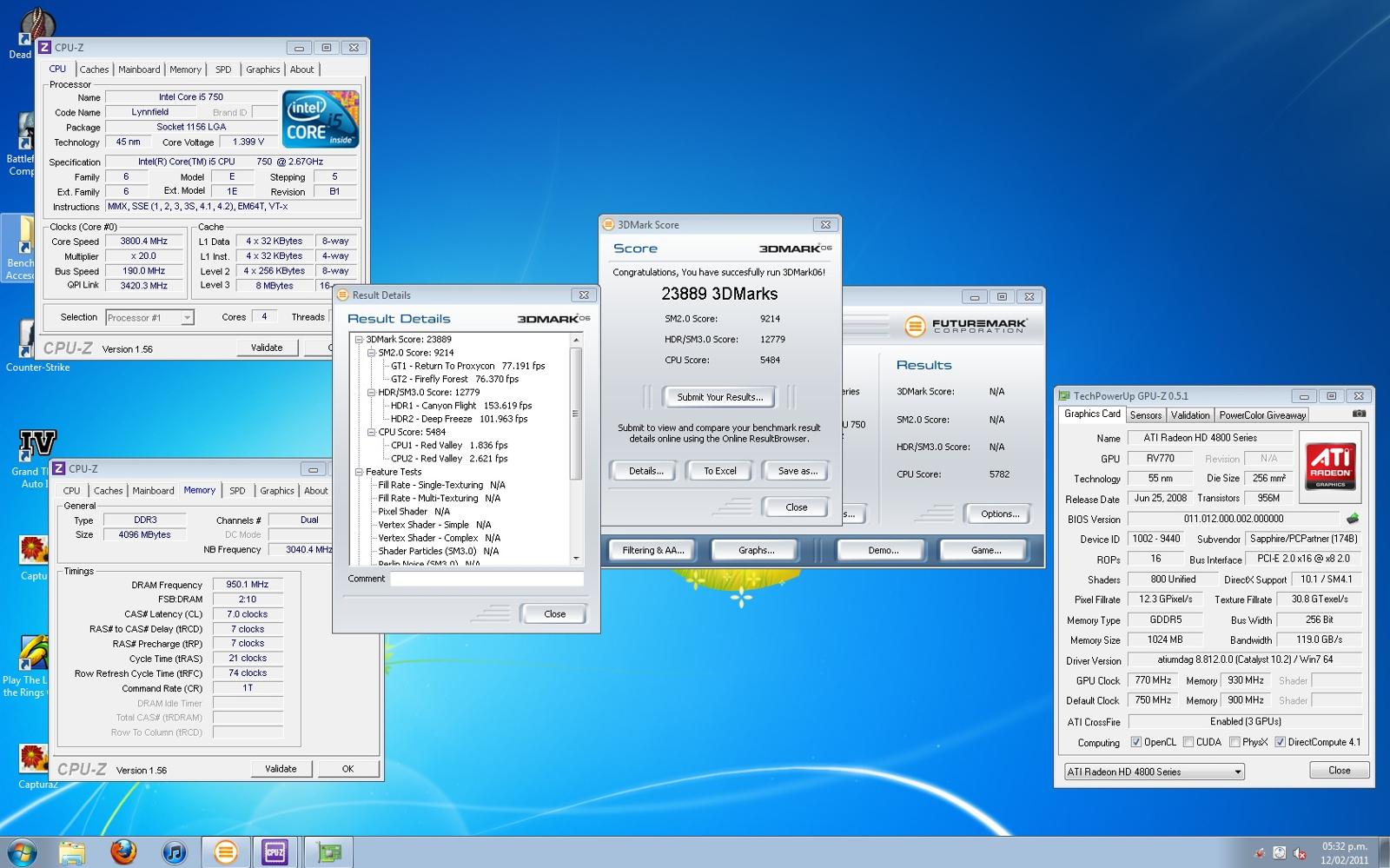The image size is (1390, 868).
Task: Click the Intel Core i5 logo in CPU-Z
Action: click(320, 119)
